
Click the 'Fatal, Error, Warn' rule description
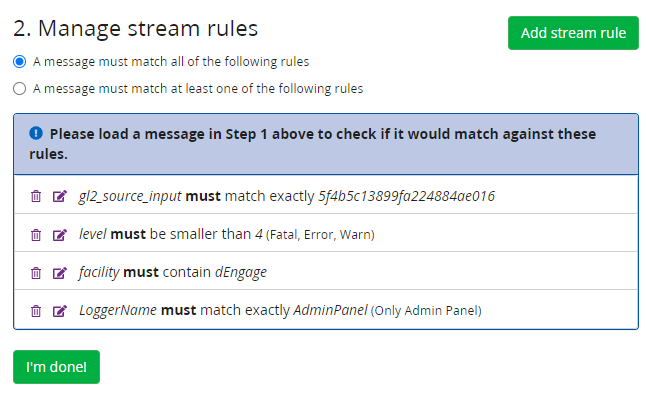tap(320, 235)
